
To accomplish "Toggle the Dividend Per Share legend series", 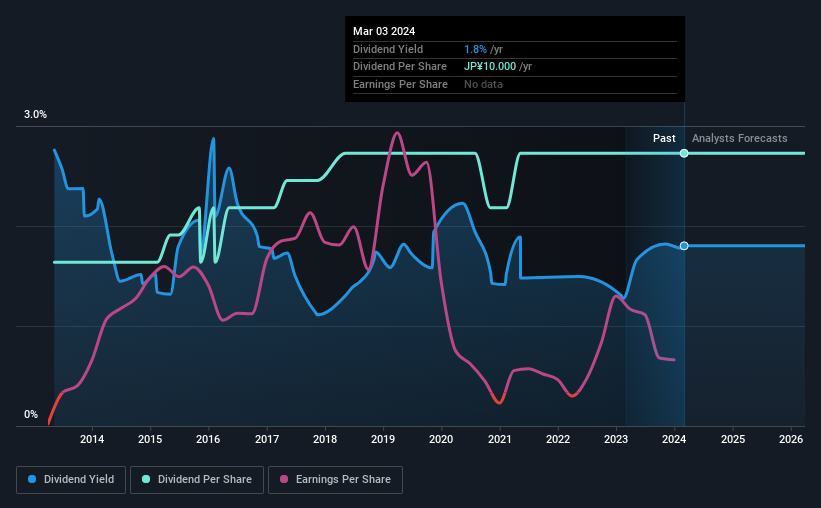I will click(x=197, y=480).
